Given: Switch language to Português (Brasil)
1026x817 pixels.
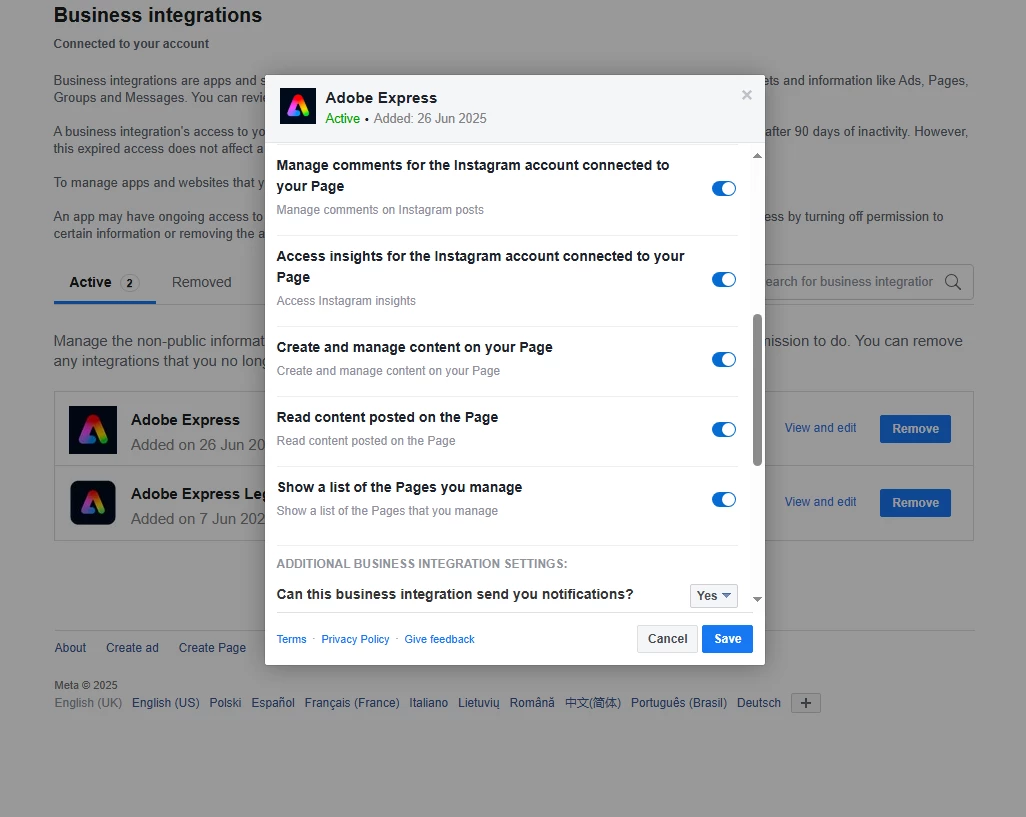Looking at the screenshot, I should pos(679,703).
